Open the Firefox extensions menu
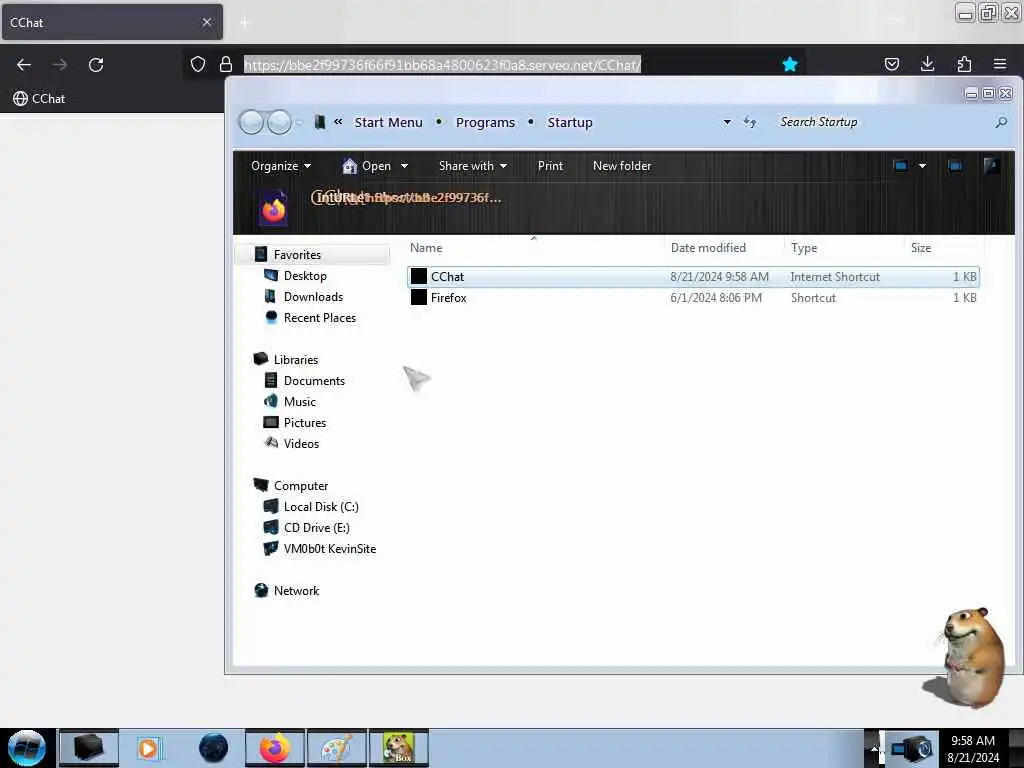 964,64
